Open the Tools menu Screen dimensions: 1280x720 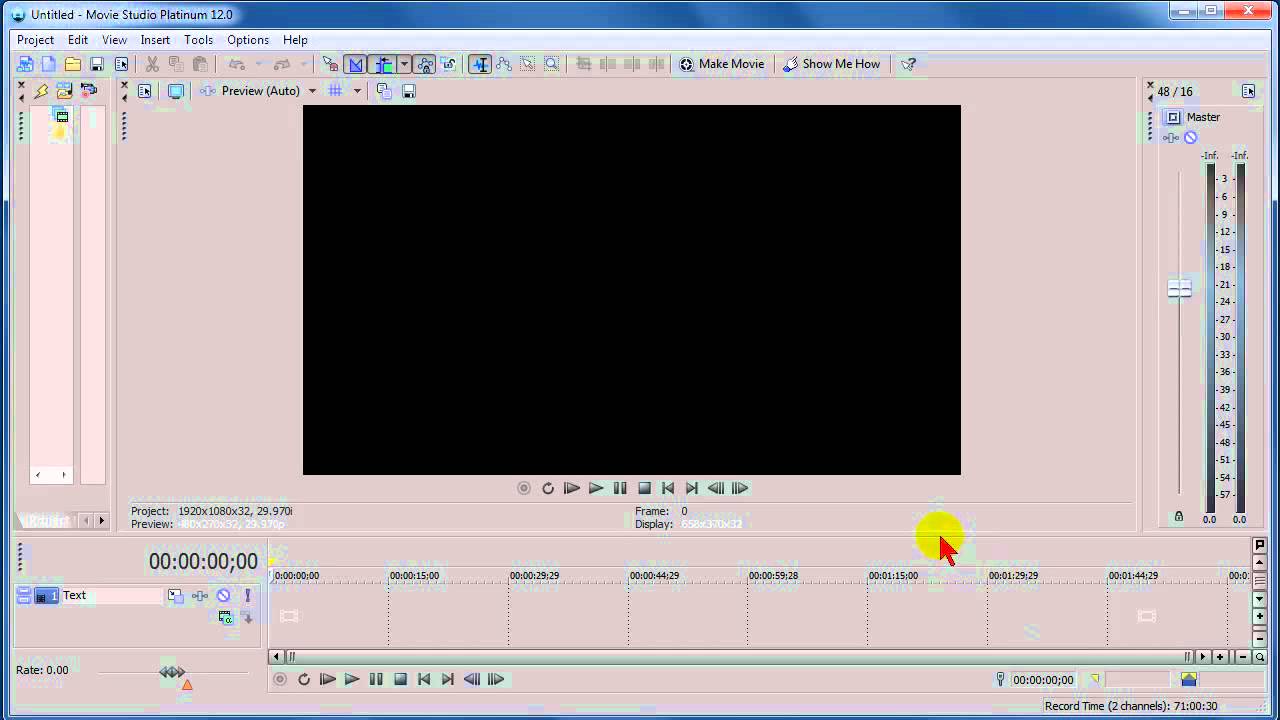pos(198,40)
